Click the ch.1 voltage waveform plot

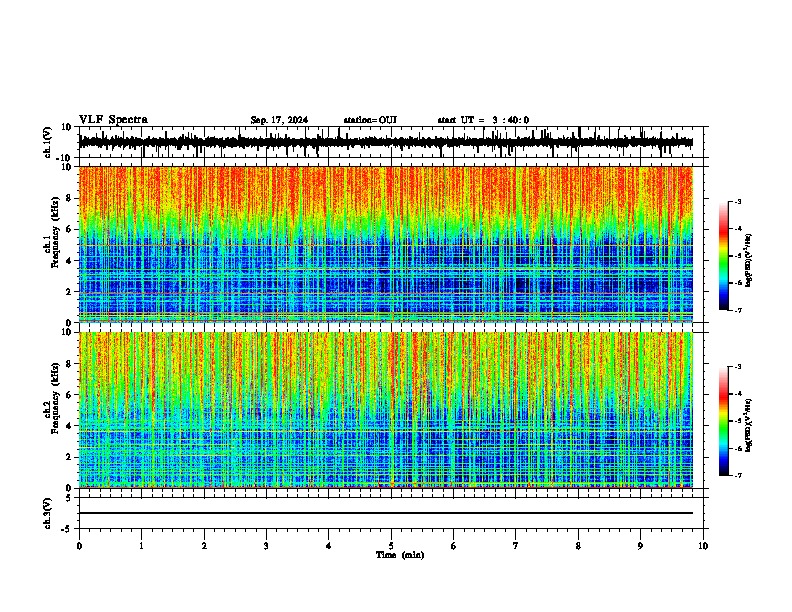point(386,142)
